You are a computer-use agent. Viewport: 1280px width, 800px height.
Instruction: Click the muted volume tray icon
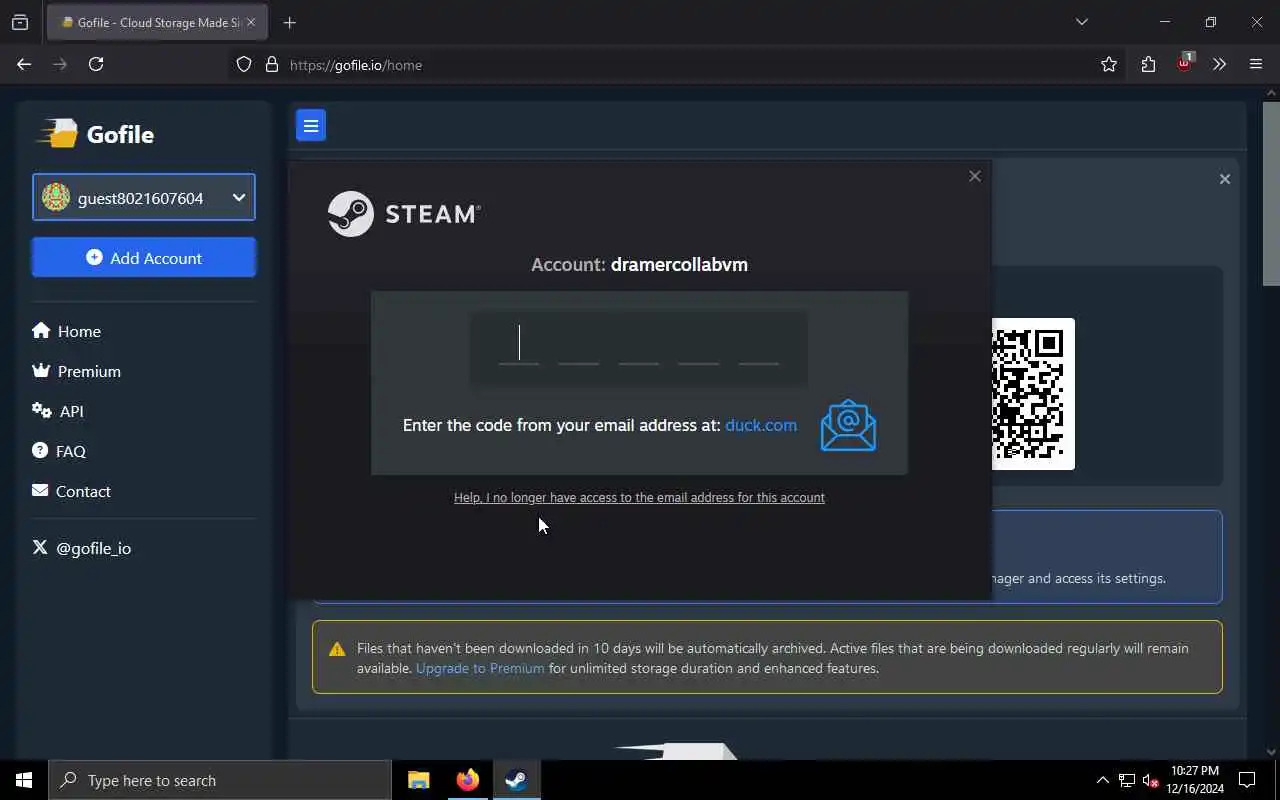point(1150,780)
